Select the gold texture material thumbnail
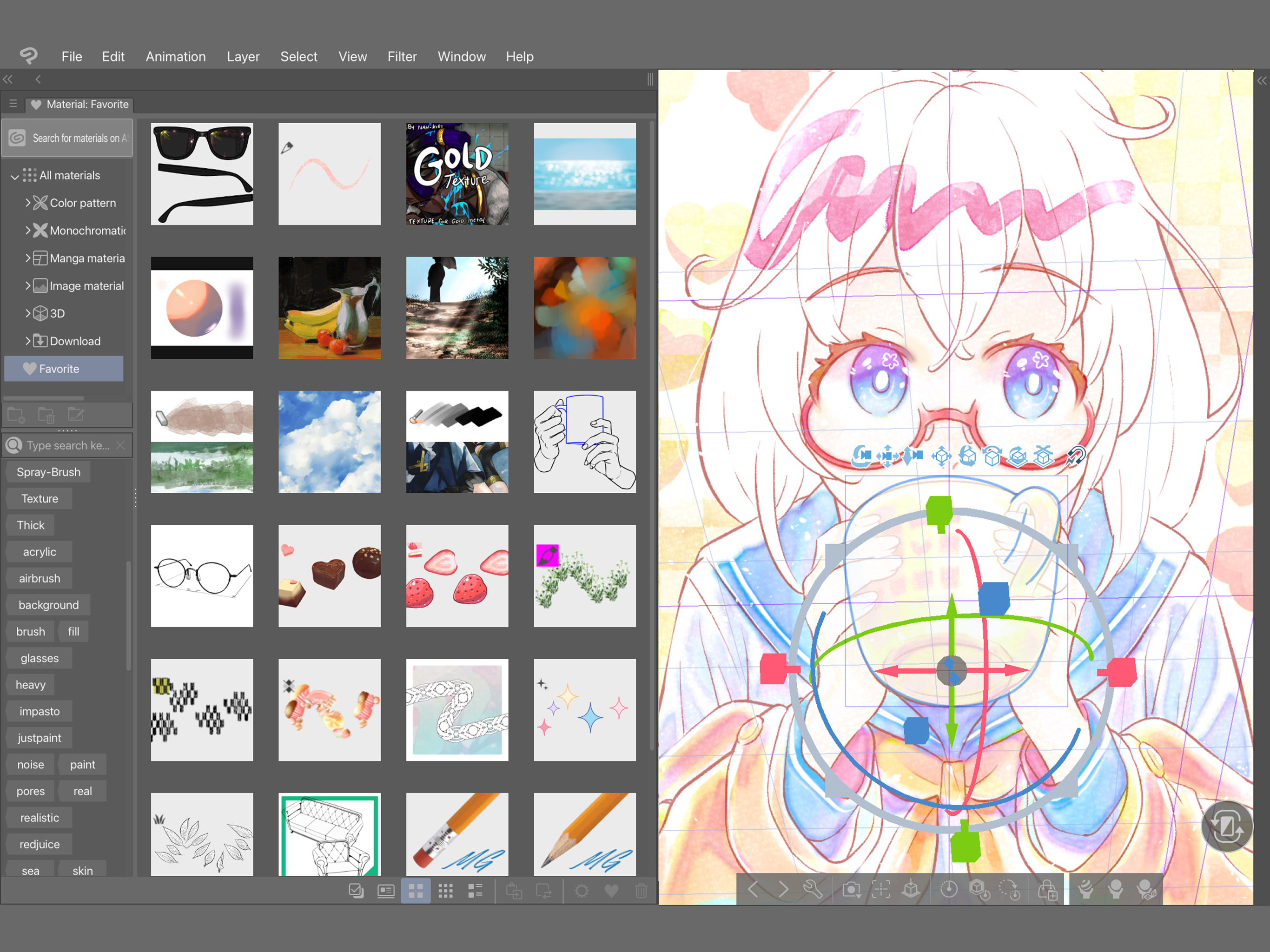 (457, 173)
